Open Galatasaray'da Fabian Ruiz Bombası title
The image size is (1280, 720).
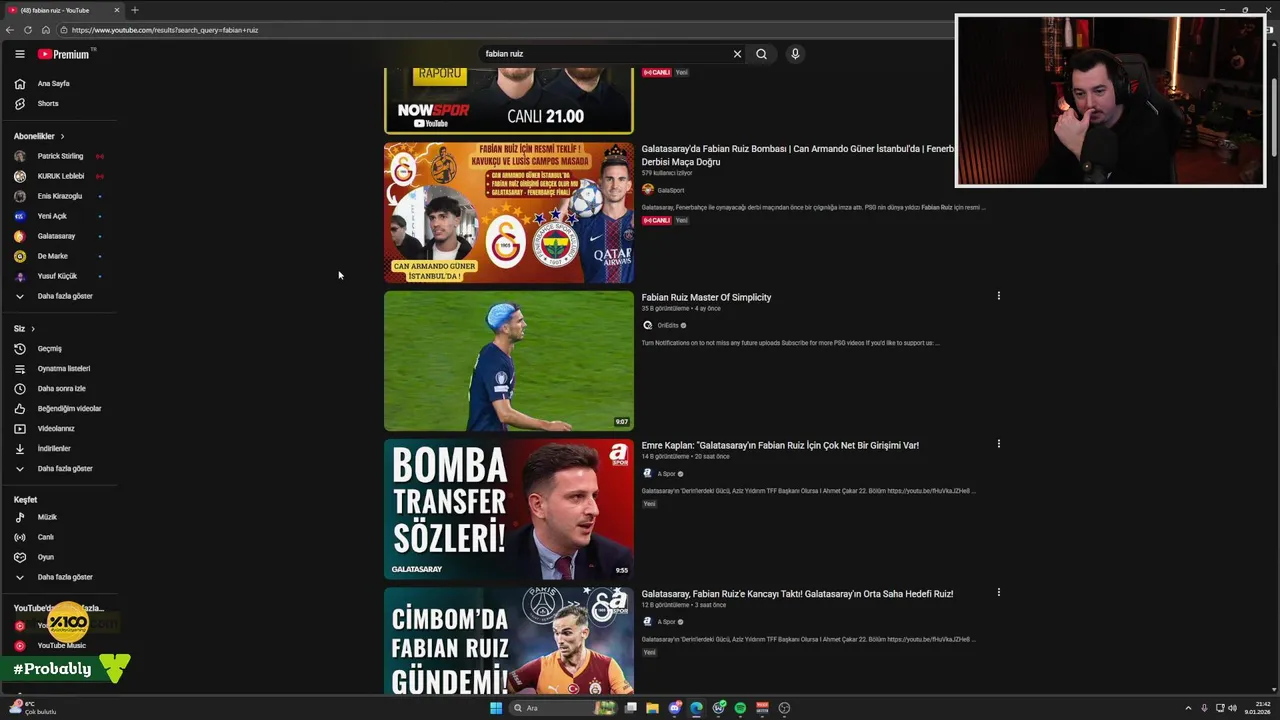tap(797, 155)
